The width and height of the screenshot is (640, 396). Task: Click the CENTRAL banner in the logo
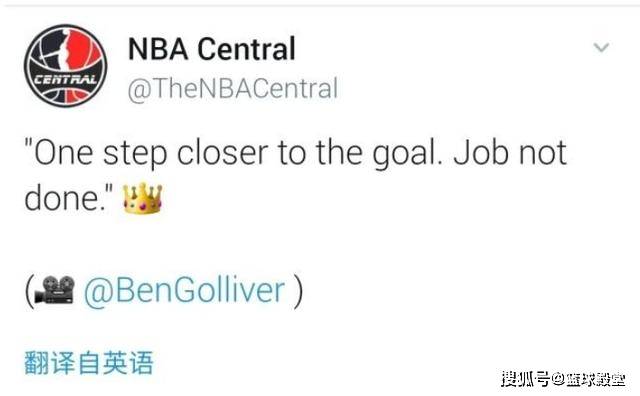tap(65, 79)
